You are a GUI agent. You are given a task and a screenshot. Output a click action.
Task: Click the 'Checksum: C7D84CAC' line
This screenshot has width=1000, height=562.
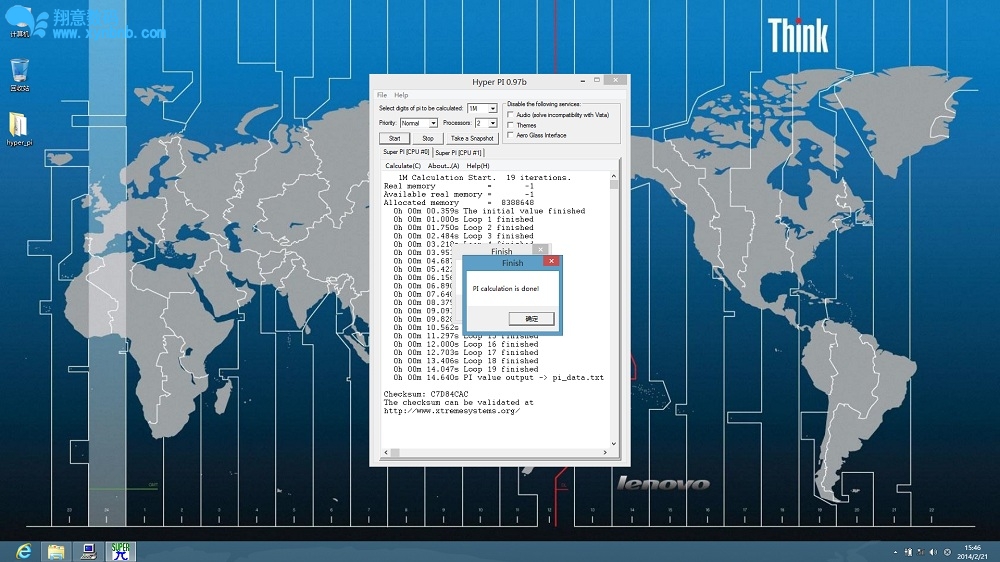click(425, 394)
